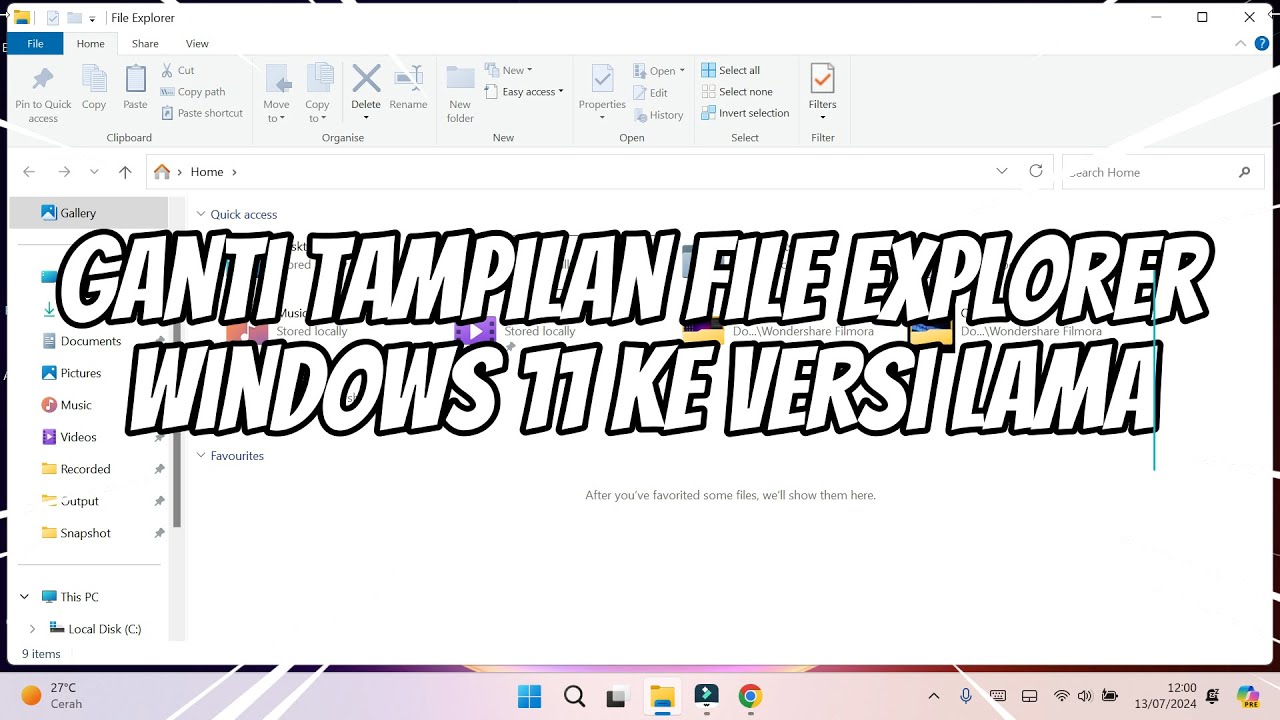Click the History ribbon command

tap(659, 115)
